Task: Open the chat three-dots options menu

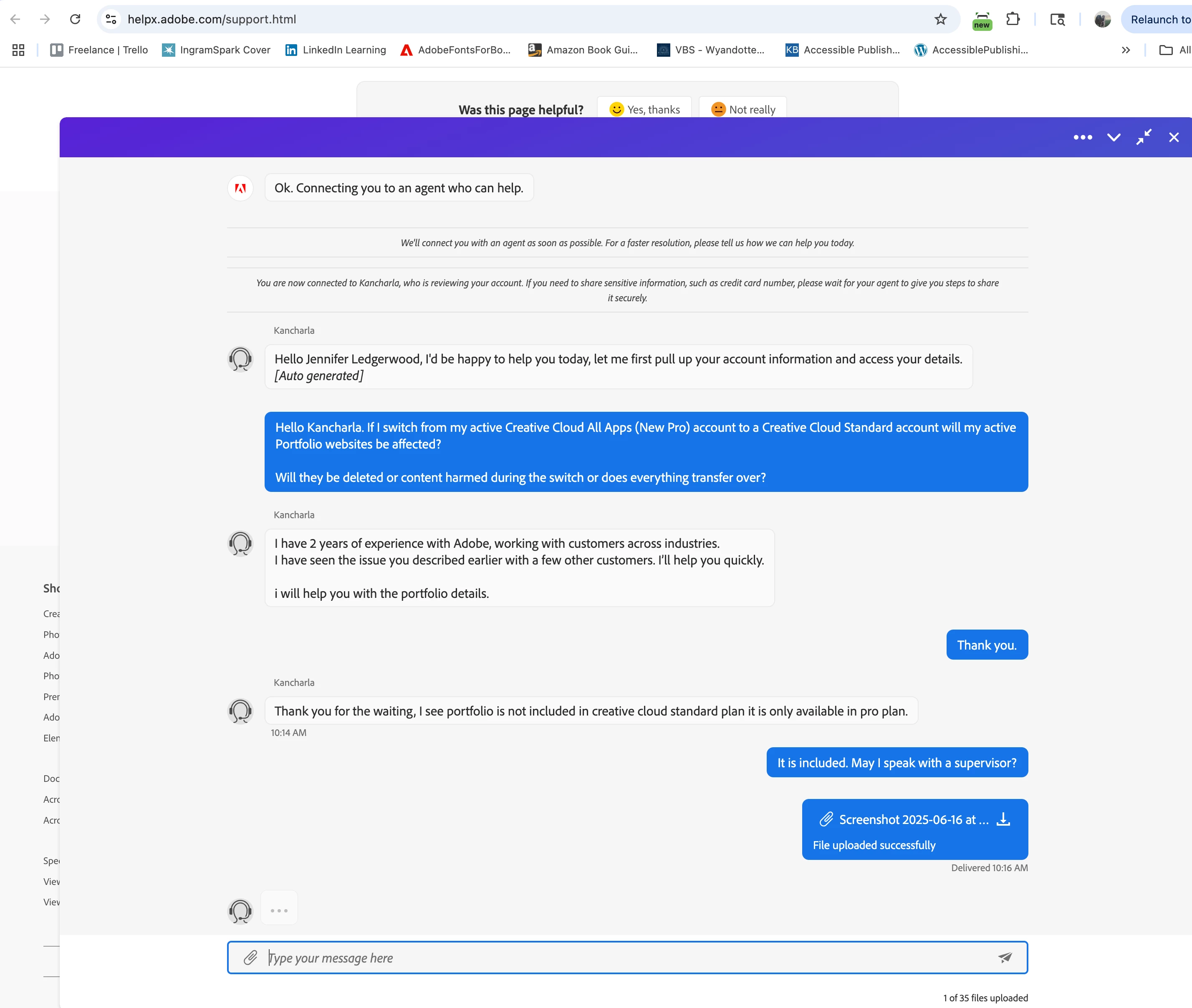Action: [1082, 137]
